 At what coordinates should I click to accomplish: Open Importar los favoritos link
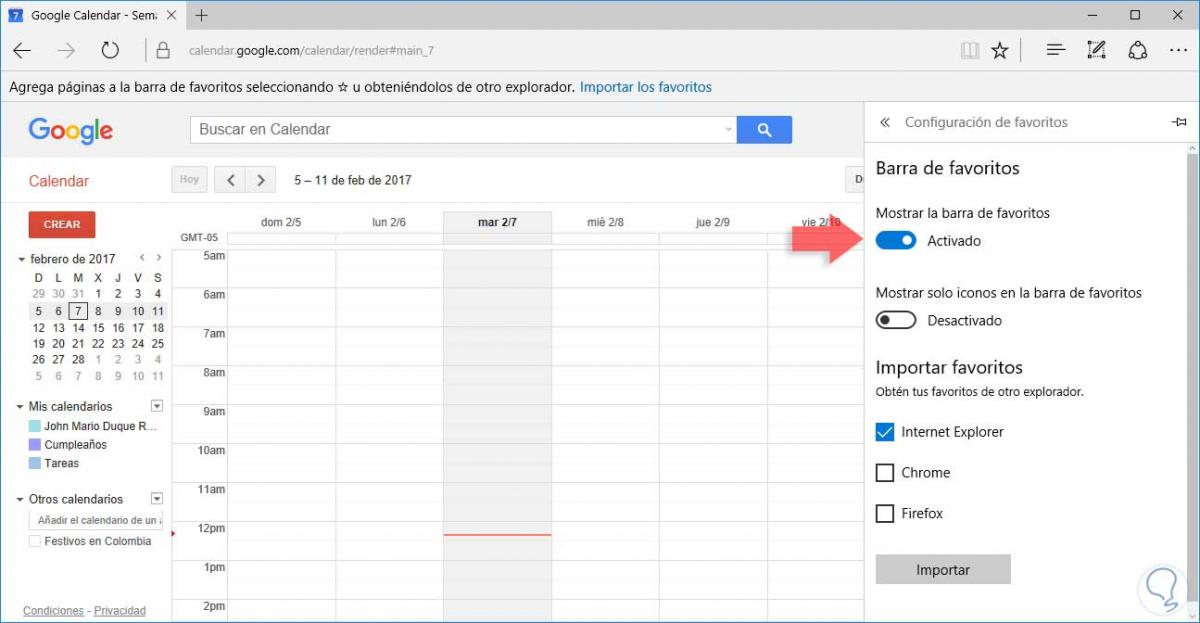(646, 87)
